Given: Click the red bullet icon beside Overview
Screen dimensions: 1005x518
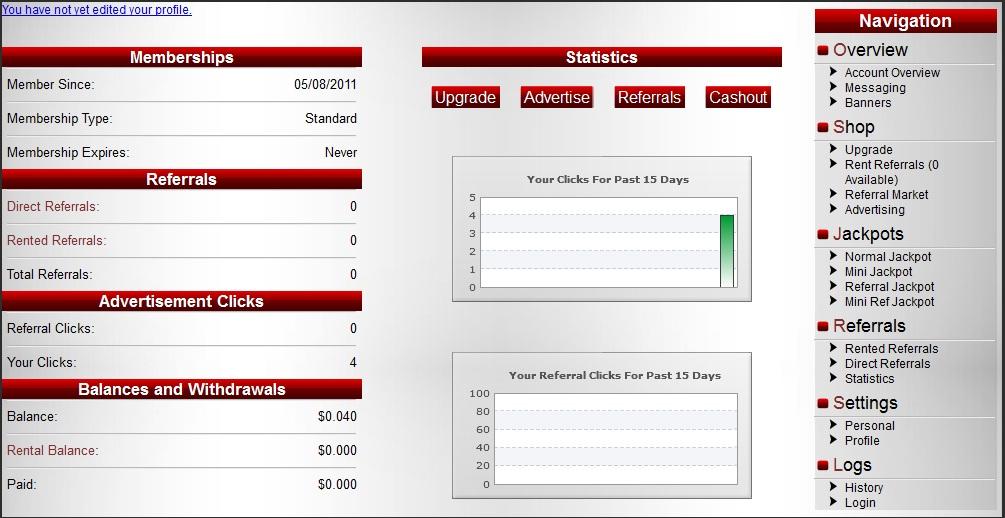Looking at the screenshot, I should point(824,51).
